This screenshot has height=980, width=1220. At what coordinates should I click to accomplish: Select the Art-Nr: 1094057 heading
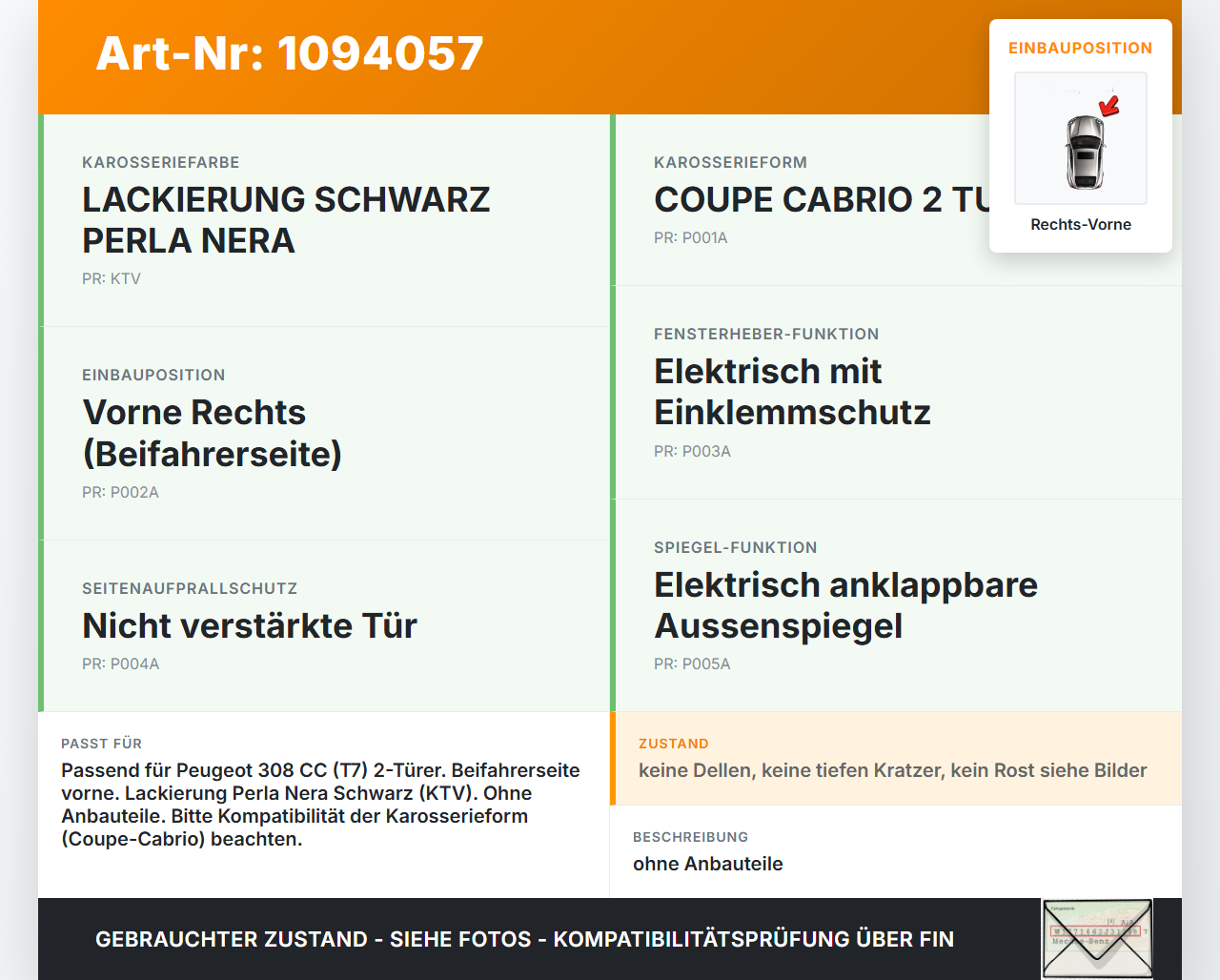290,53
